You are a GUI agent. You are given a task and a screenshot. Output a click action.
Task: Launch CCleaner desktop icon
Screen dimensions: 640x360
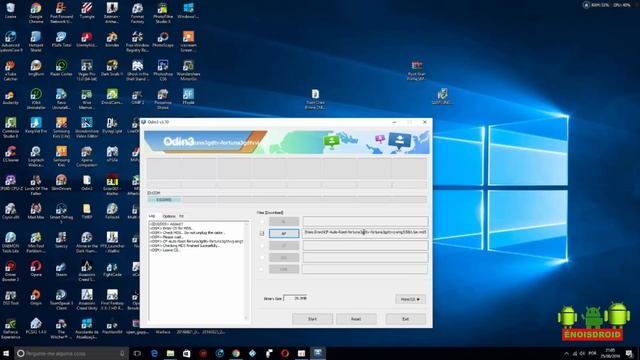(11, 154)
